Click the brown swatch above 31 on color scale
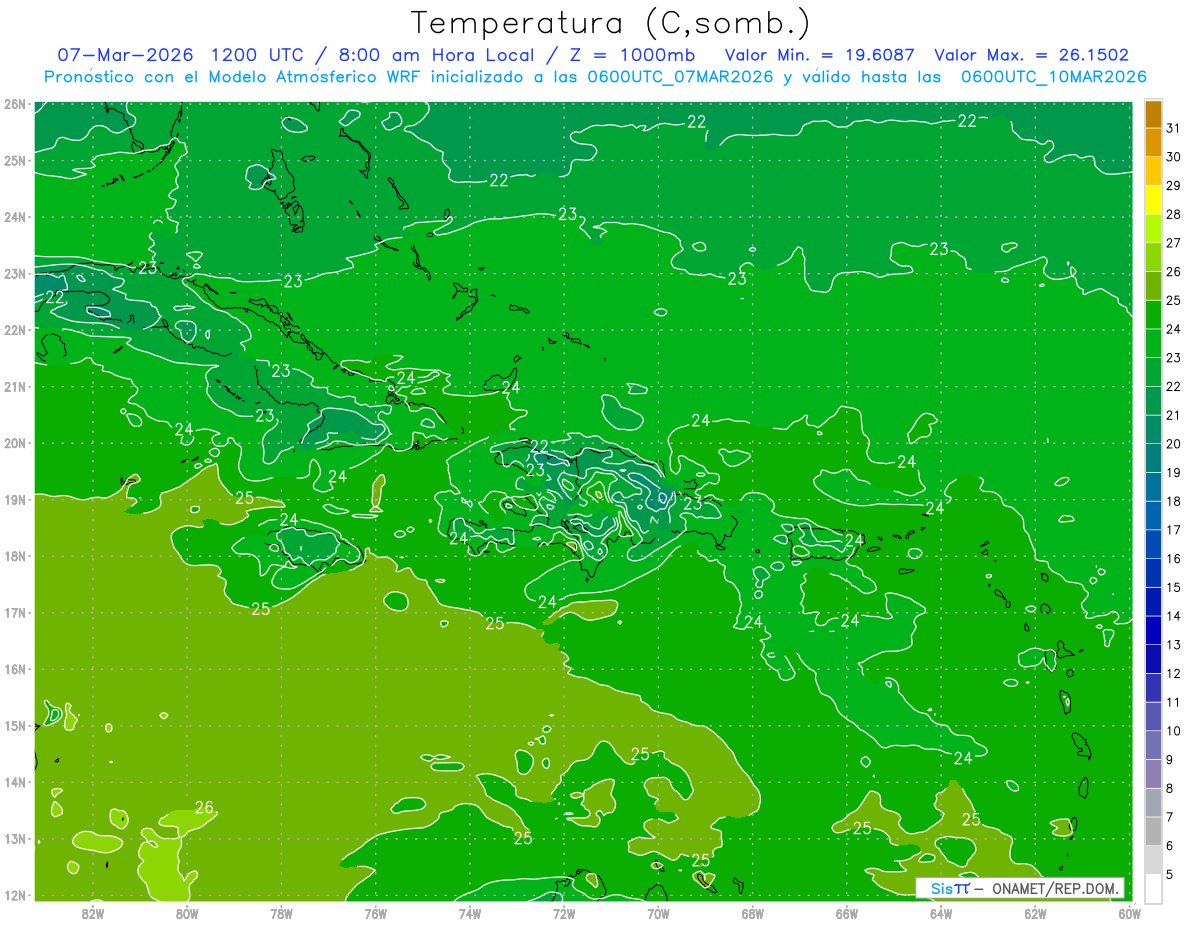Viewport: 1200px width, 927px height. click(1153, 114)
